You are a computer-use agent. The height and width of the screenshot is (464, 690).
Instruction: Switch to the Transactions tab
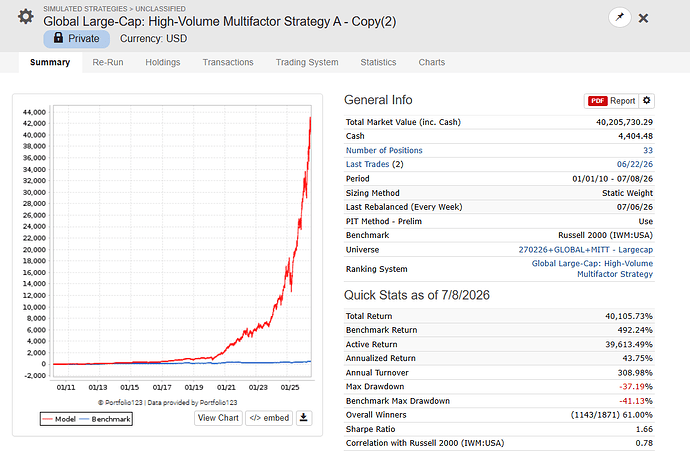click(x=228, y=62)
